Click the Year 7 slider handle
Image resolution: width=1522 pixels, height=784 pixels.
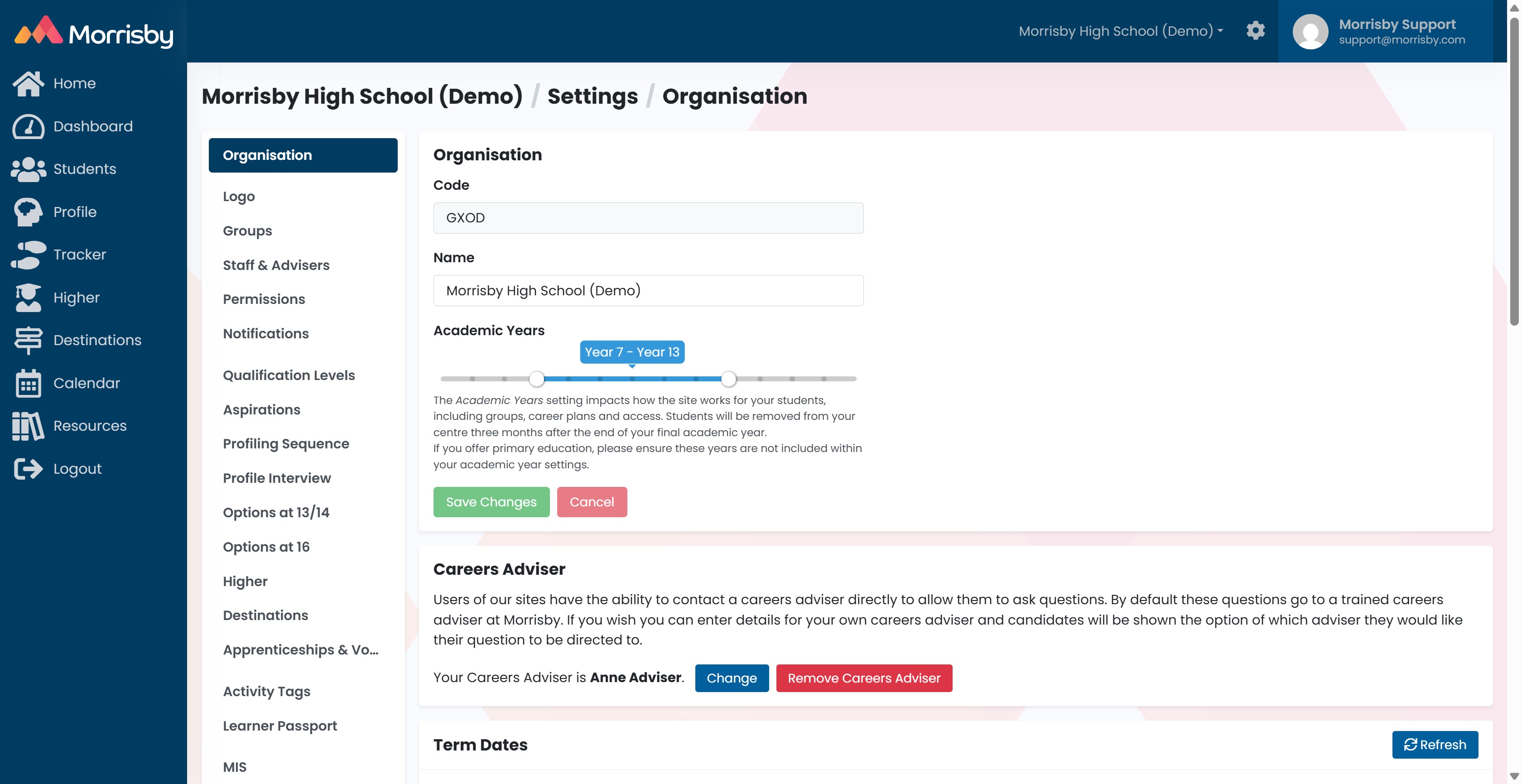click(x=536, y=379)
